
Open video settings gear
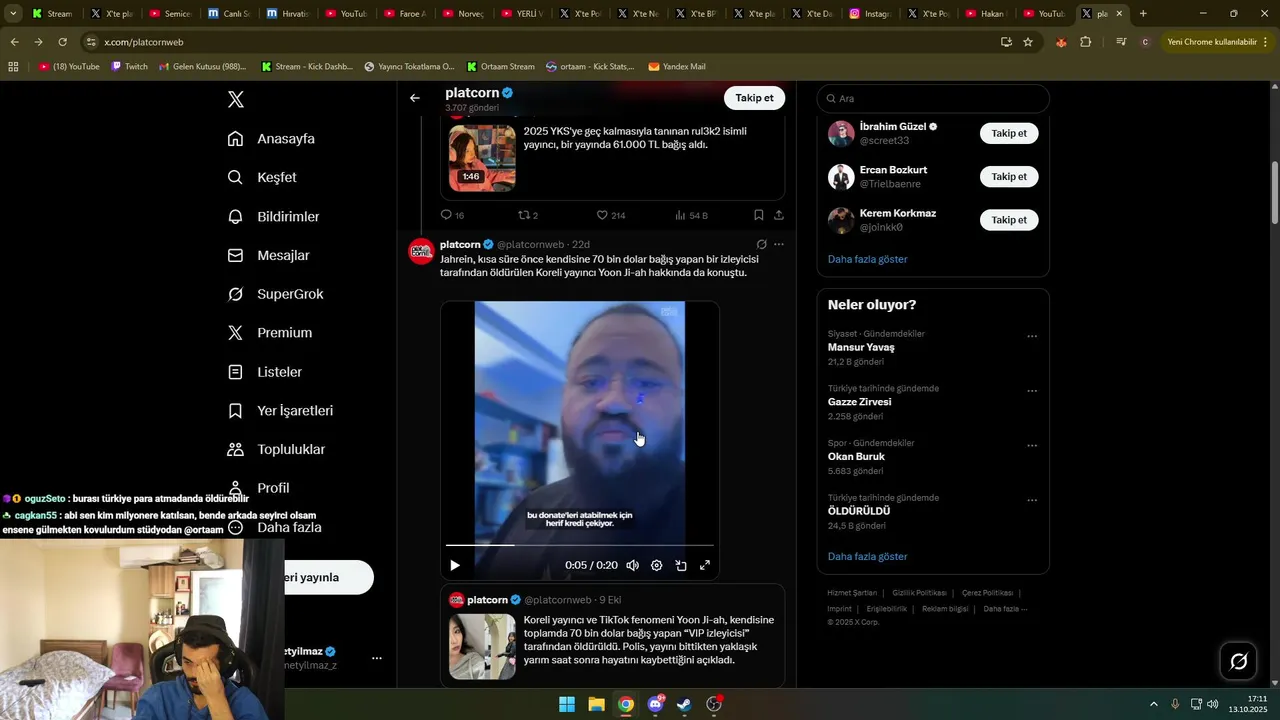[x=656, y=565]
